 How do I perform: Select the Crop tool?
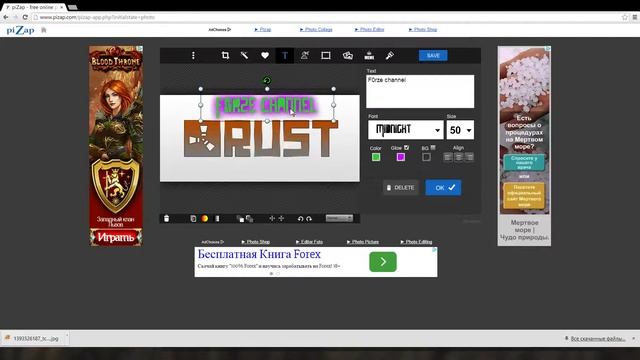coord(225,56)
